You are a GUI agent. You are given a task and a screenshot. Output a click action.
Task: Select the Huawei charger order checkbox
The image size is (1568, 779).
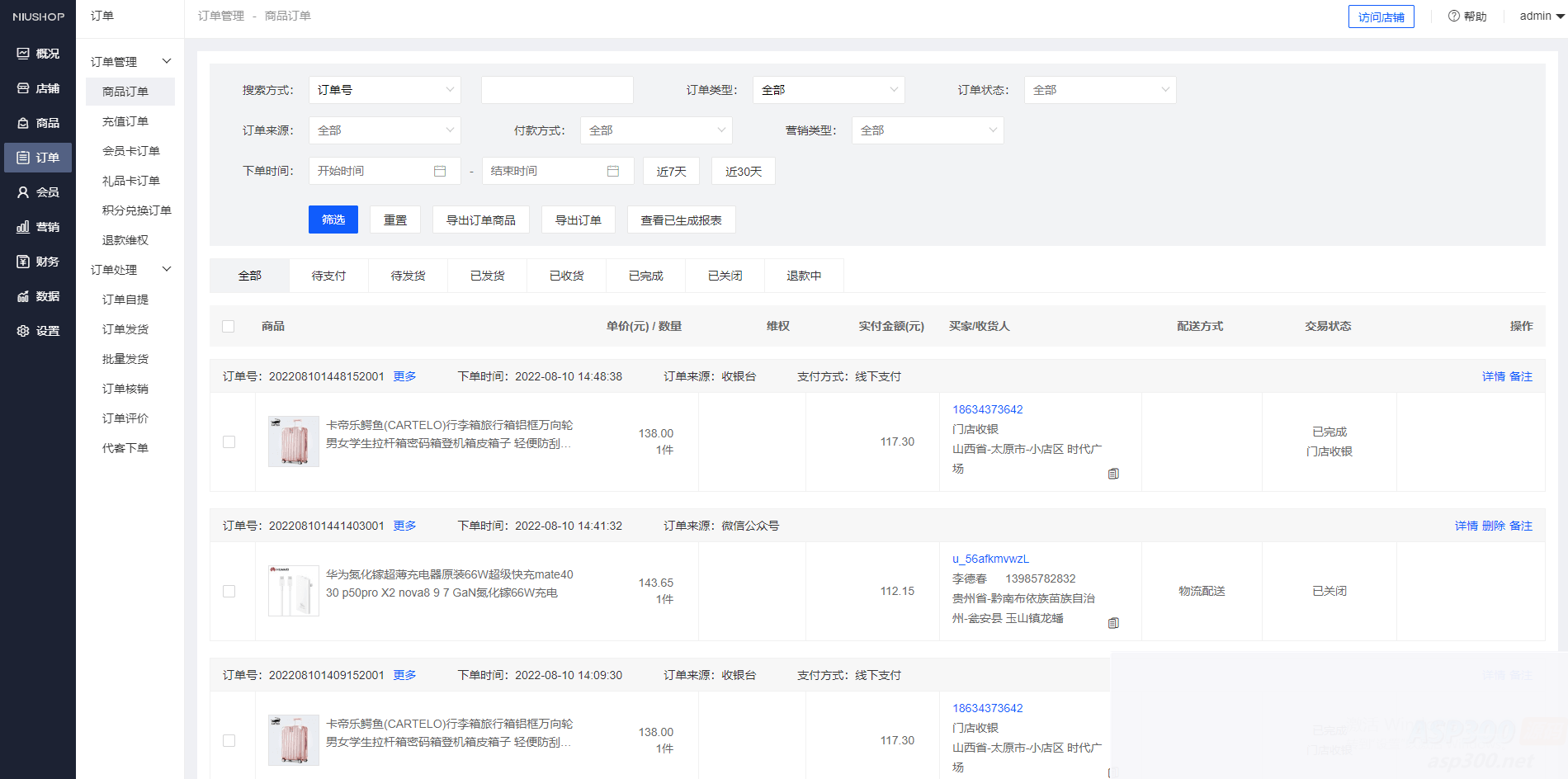(x=229, y=591)
